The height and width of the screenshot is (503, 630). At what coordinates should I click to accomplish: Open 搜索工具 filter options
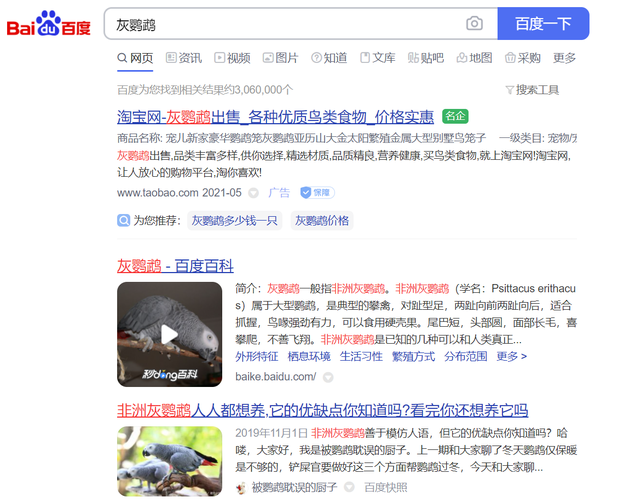[532, 90]
